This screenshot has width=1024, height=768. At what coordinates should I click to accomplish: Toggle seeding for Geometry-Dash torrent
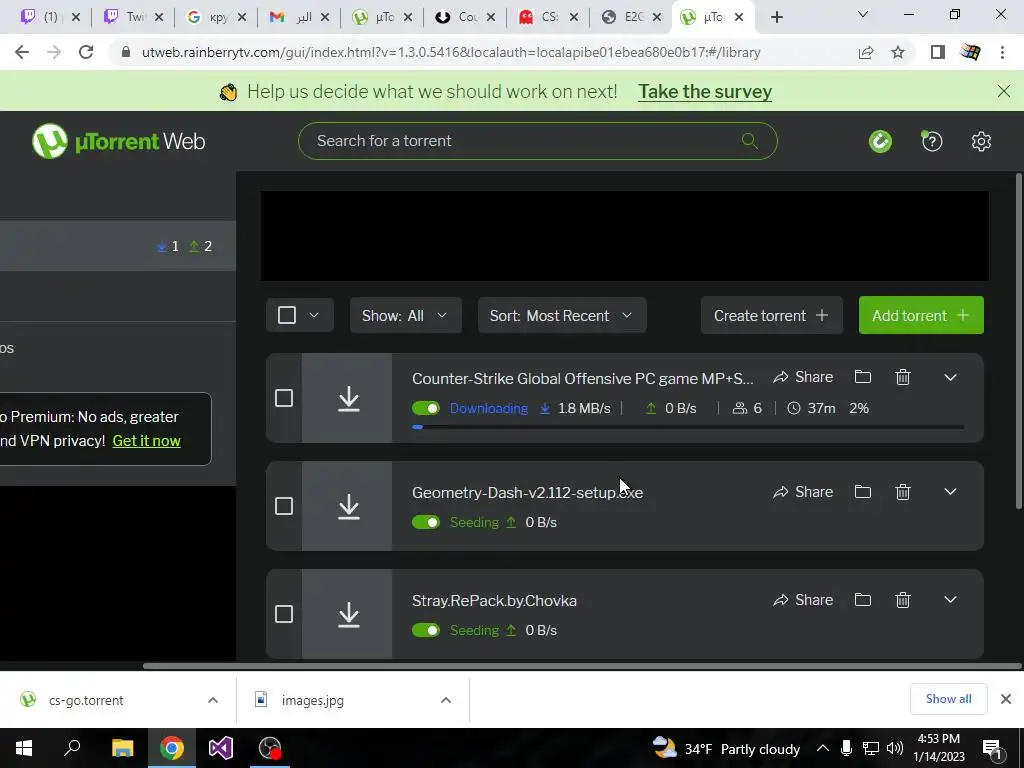426,522
